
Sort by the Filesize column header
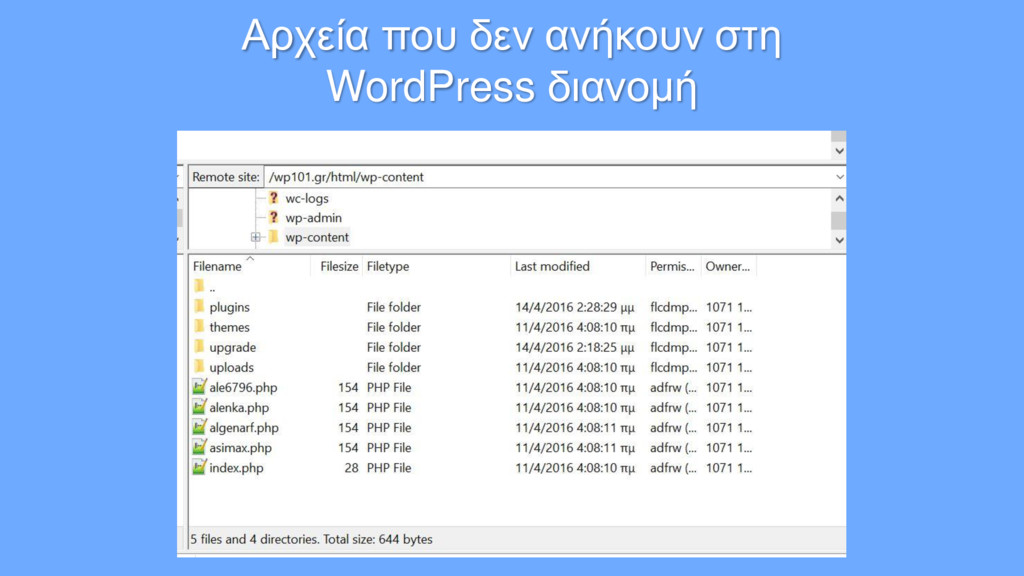(x=338, y=266)
